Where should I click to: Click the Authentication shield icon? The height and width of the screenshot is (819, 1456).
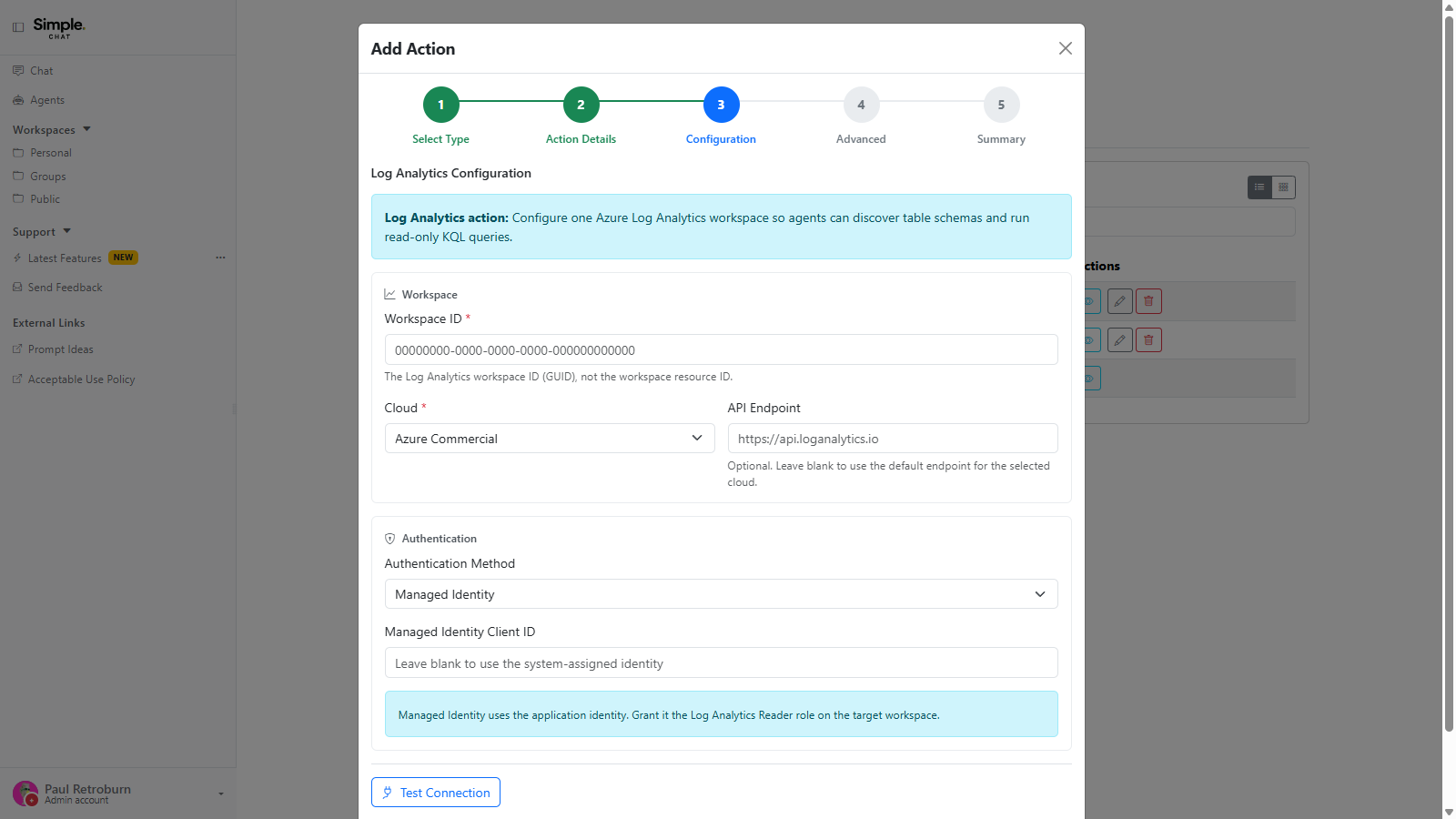point(390,539)
